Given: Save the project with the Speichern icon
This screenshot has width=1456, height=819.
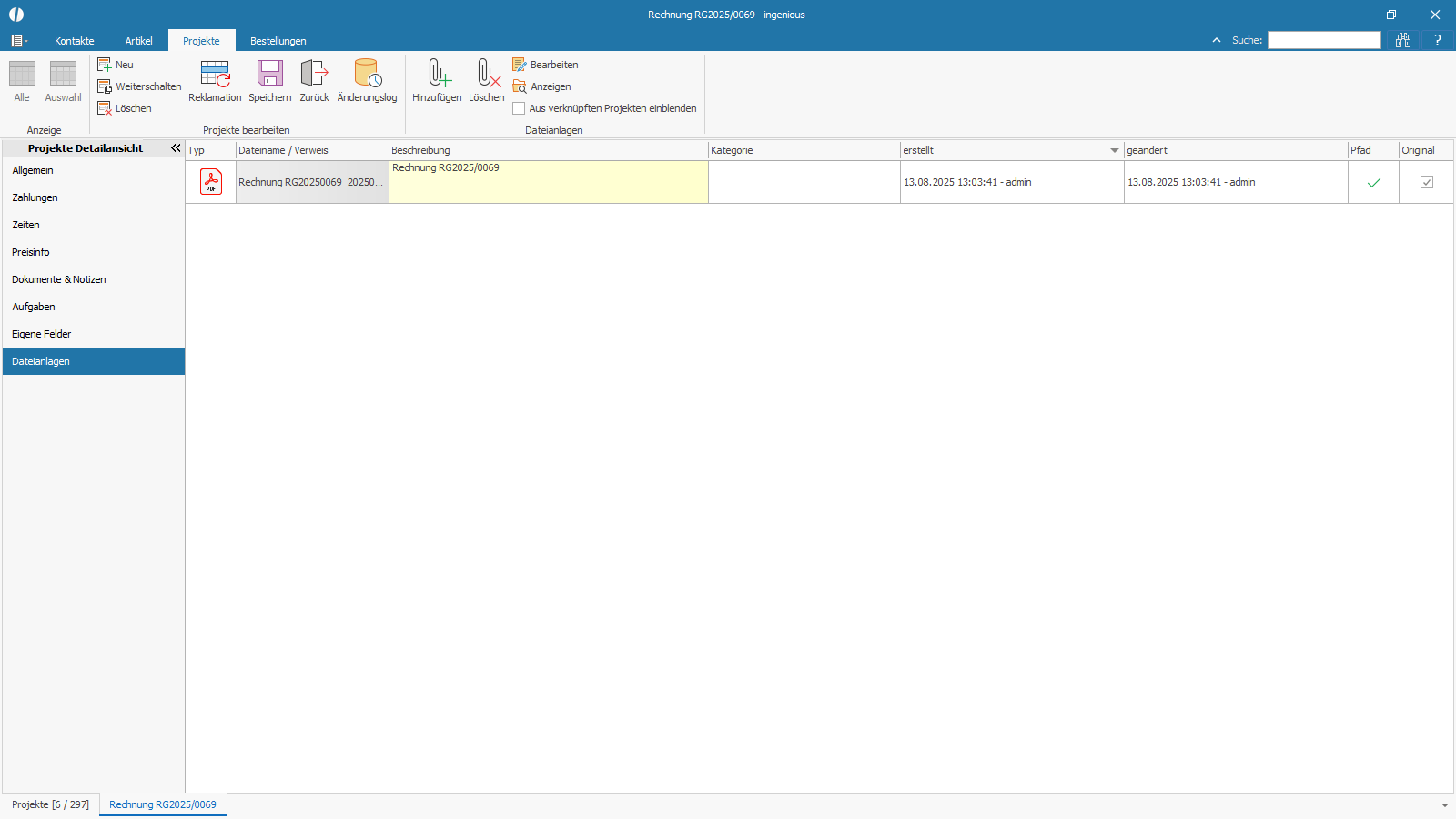Looking at the screenshot, I should tap(270, 75).
